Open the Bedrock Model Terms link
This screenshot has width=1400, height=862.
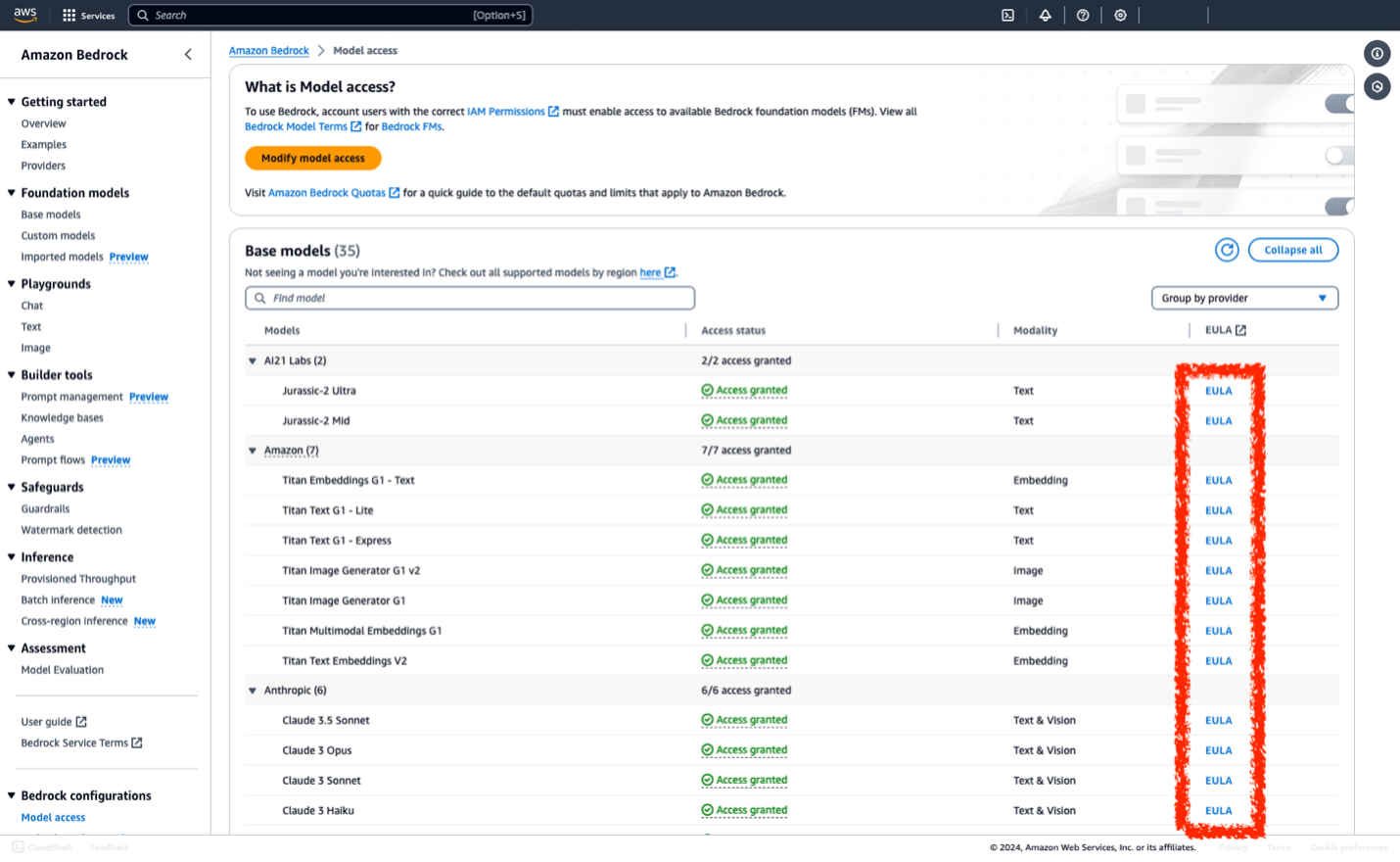click(x=297, y=125)
